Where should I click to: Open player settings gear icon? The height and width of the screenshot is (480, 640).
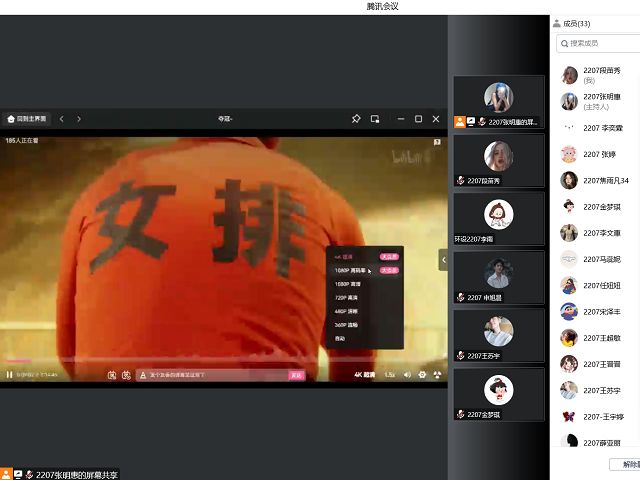(422, 375)
